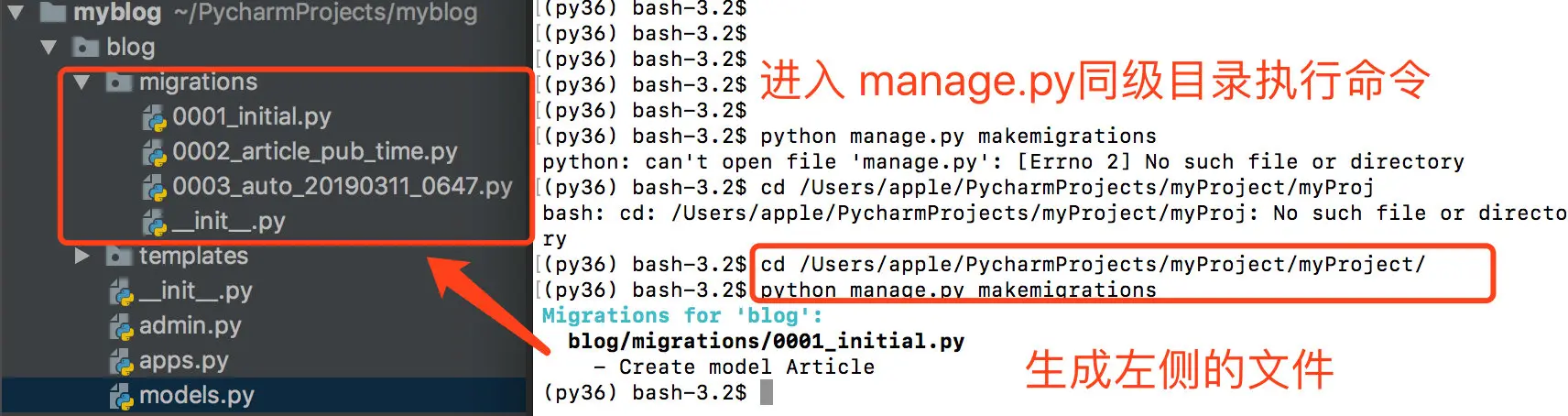Viewport: 1568px width, 416px height.
Task: Click the admin.py Python file icon
Action: point(121,326)
